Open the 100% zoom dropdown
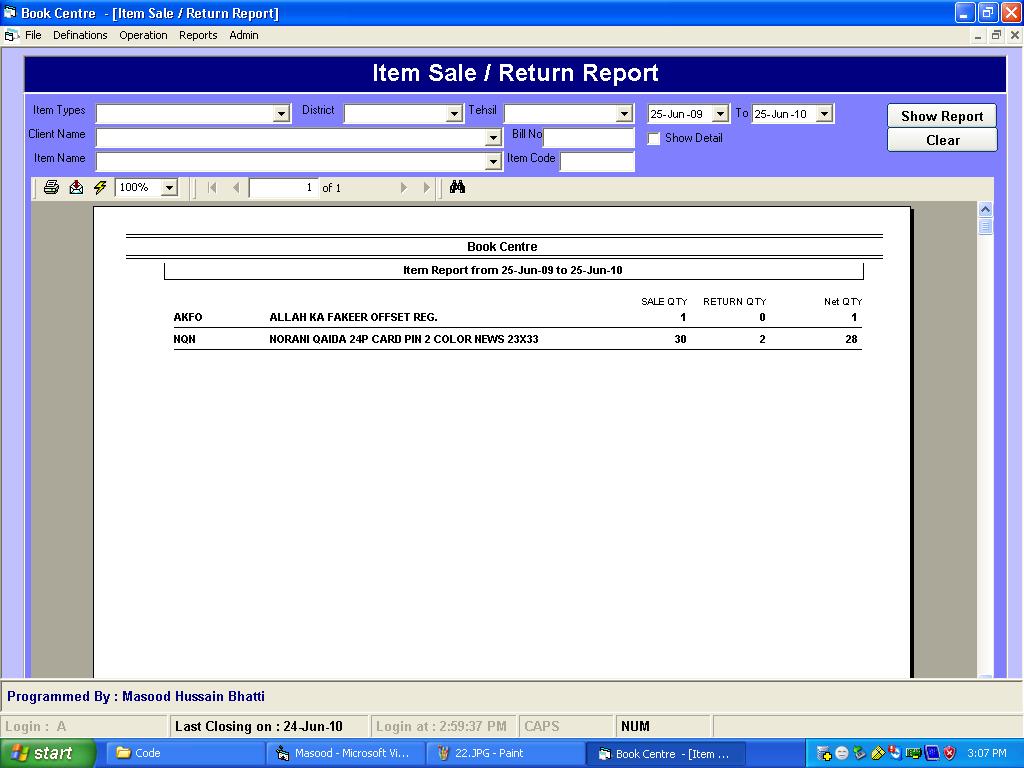The width and height of the screenshot is (1024, 768). 169,188
